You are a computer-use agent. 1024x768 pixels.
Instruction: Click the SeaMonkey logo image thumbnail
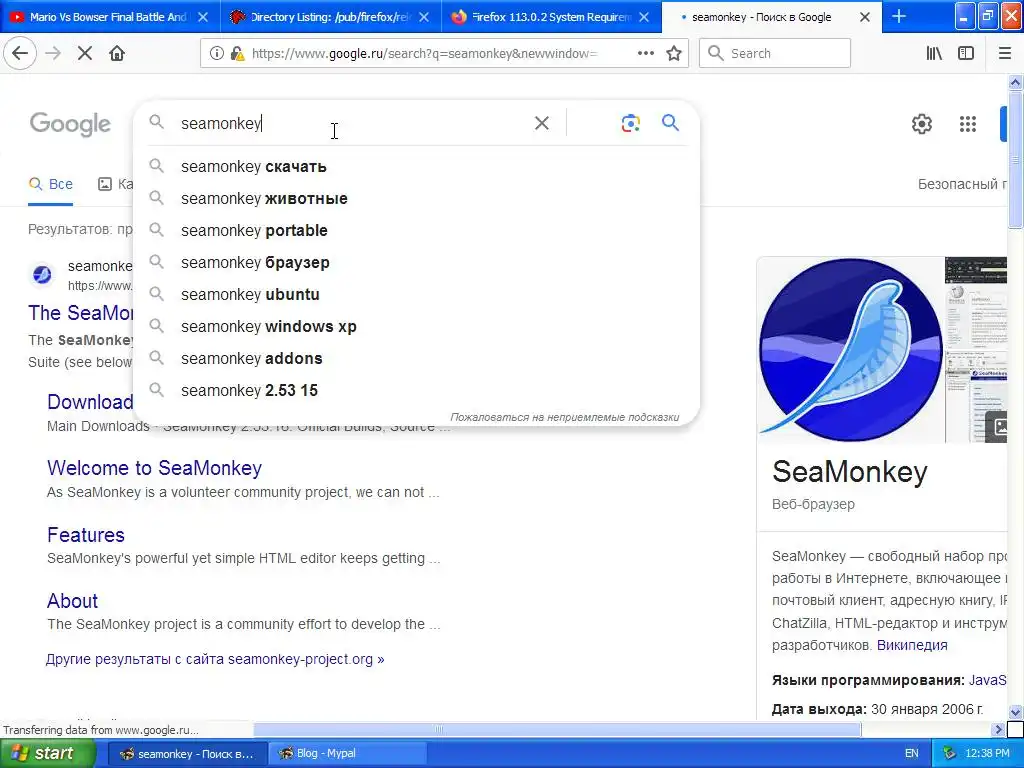[x=850, y=349]
